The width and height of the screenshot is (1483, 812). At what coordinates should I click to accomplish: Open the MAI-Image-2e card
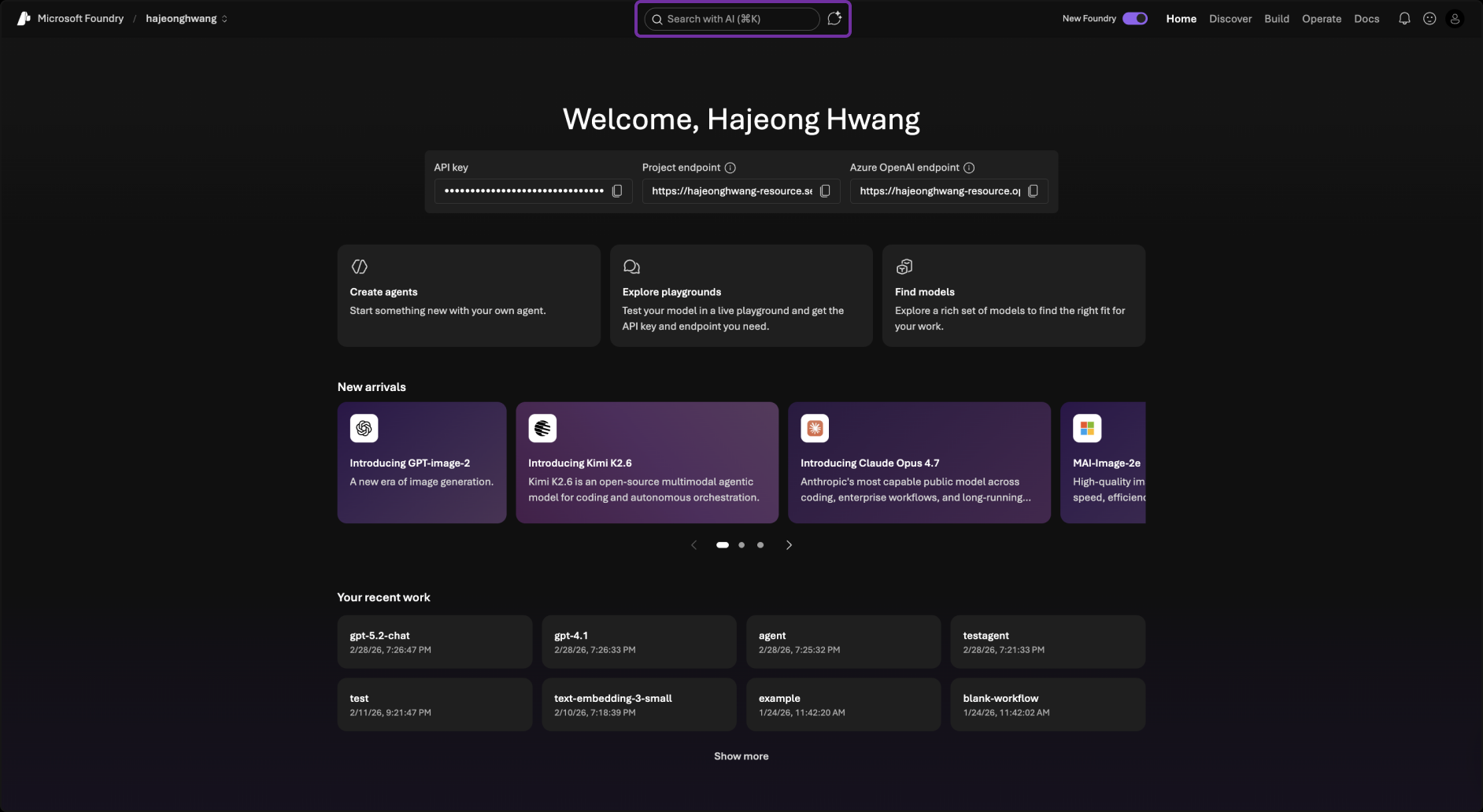coord(1103,463)
